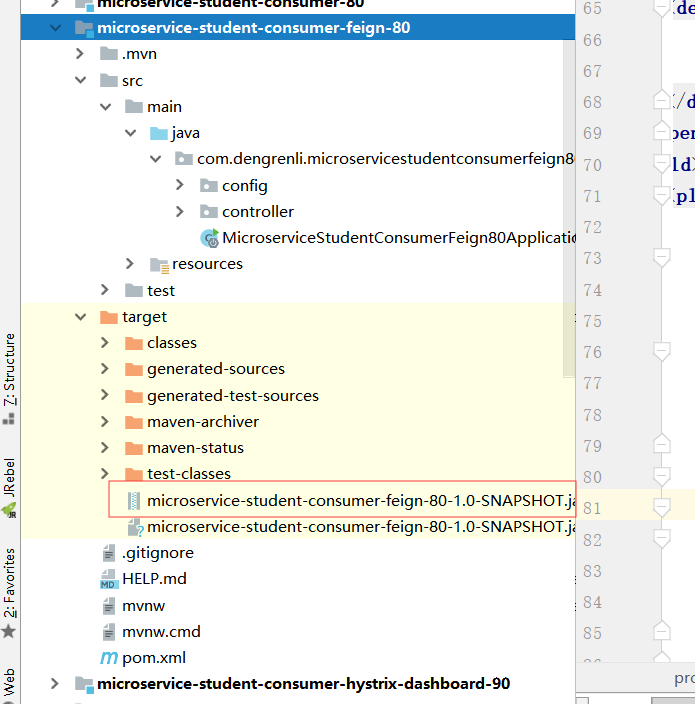Expand the classes folder arrow

point(105,343)
